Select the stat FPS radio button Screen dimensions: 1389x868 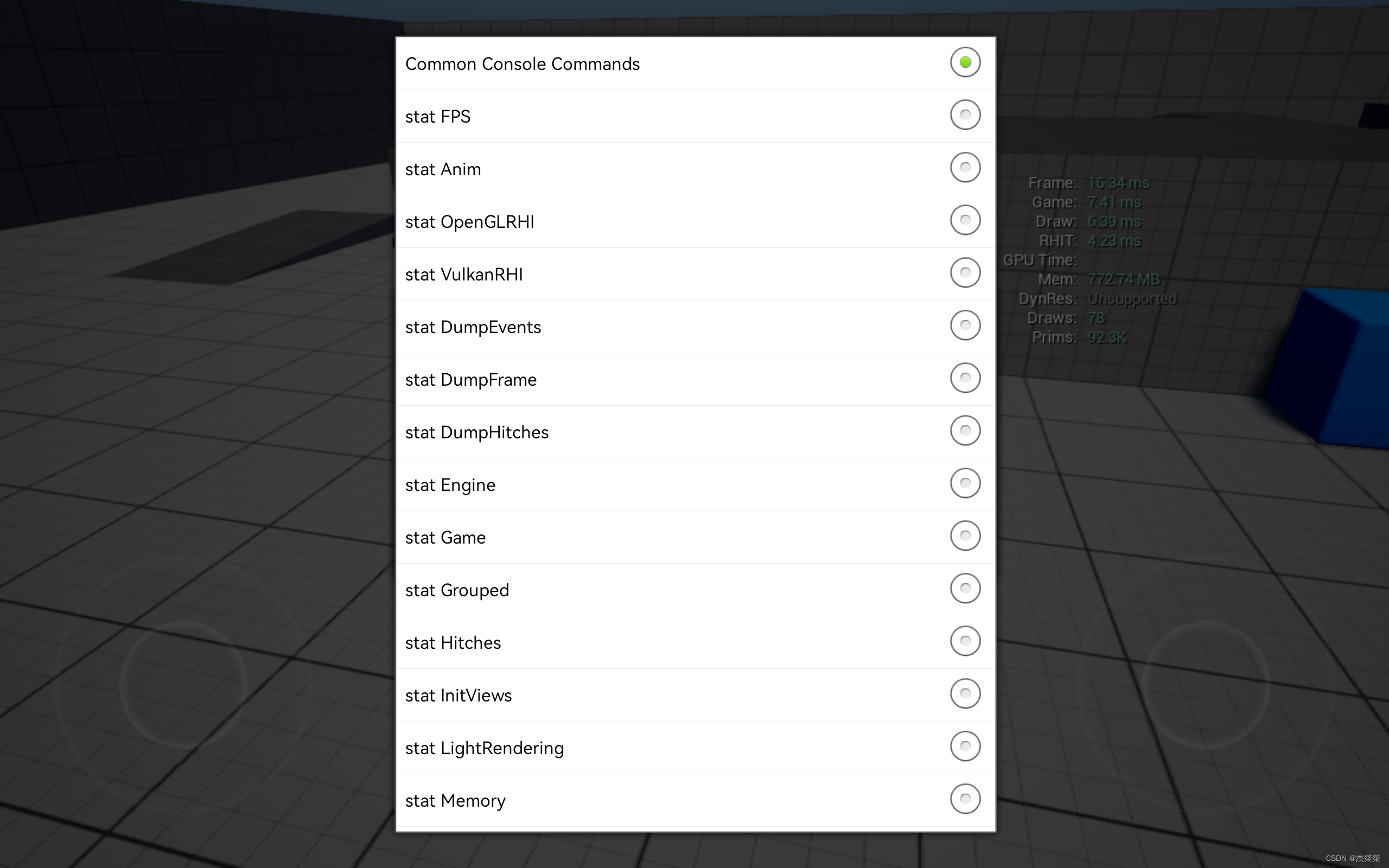[x=965, y=115]
